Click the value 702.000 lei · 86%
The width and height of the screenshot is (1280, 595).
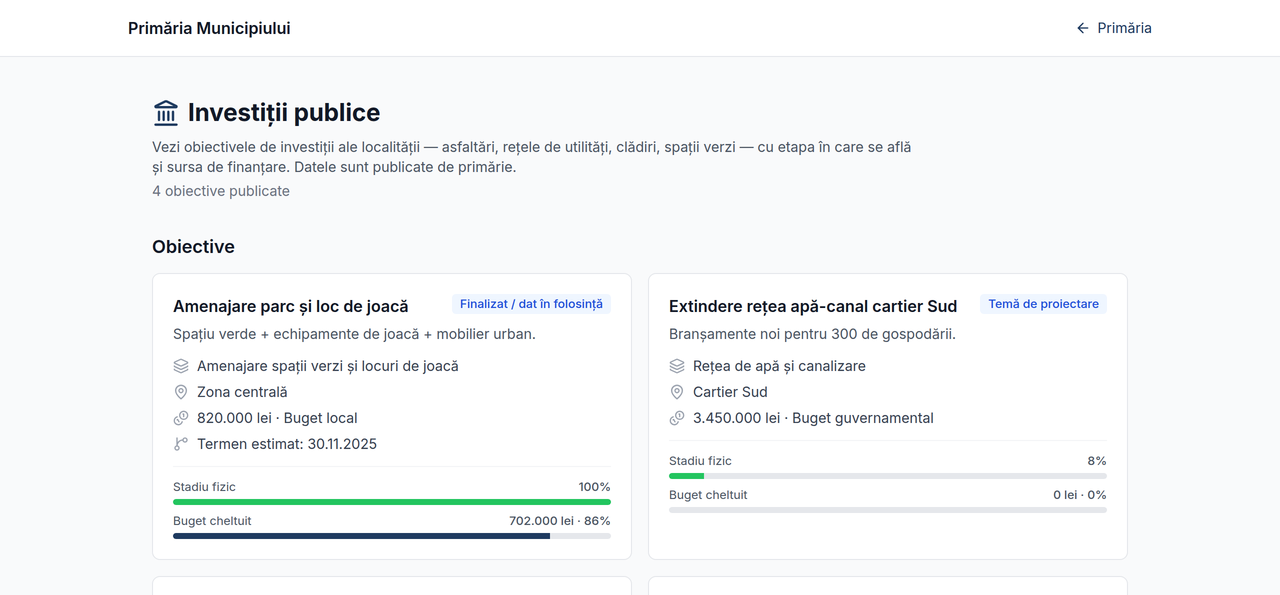(560, 521)
